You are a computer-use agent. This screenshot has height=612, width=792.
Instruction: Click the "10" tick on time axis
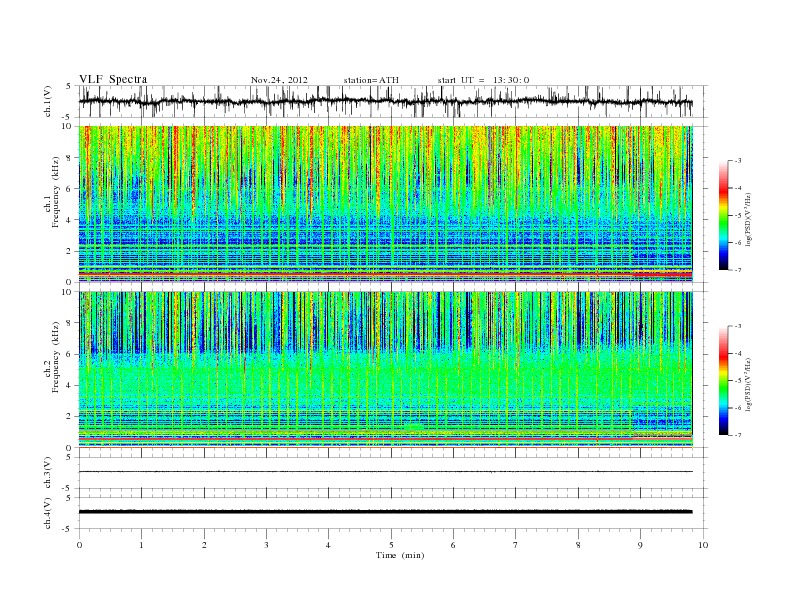point(703,545)
